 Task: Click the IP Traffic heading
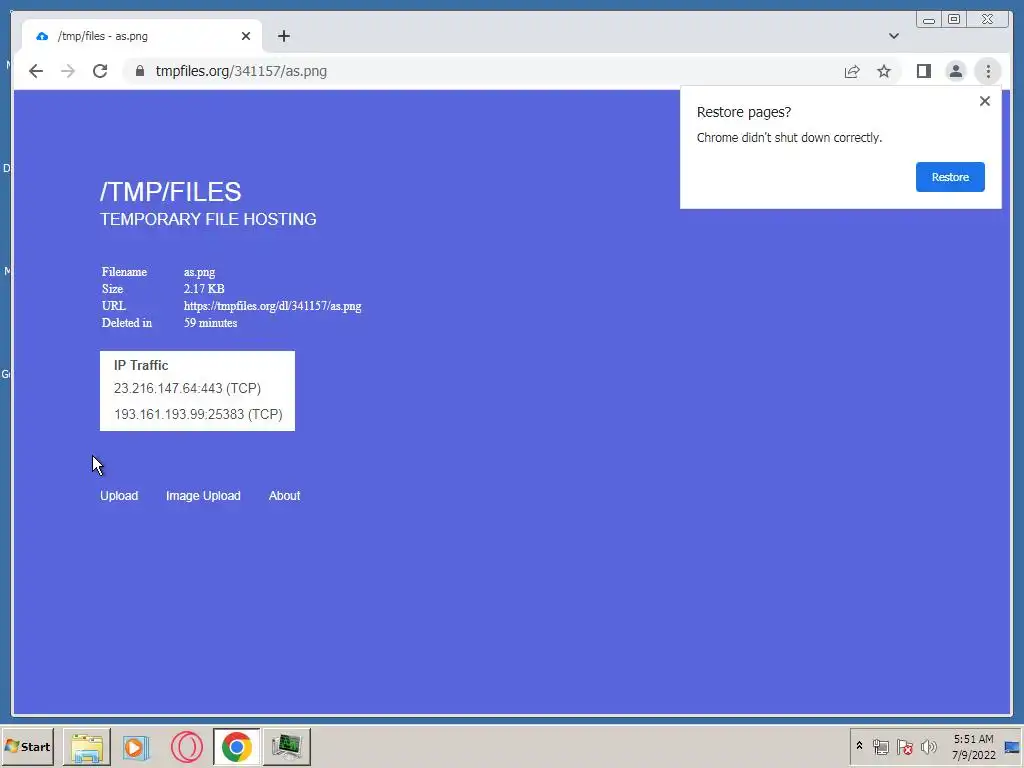(x=141, y=365)
